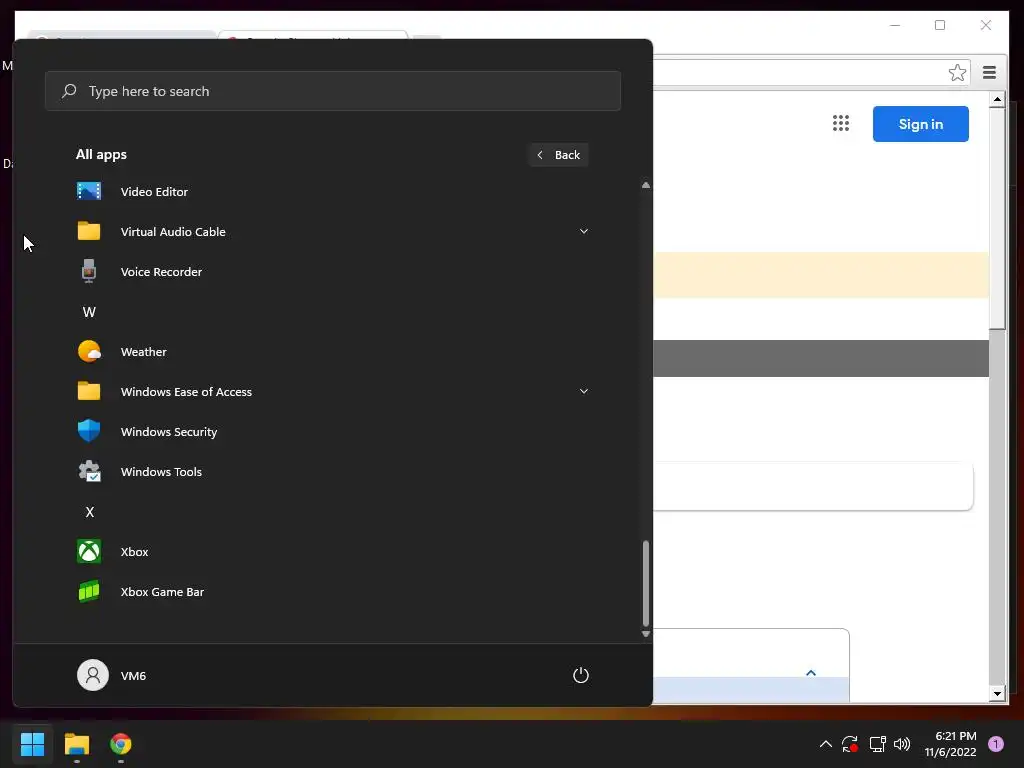Collapse the panel with the blue up chevron
This screenshot has height=768, width=1024.
811,673
